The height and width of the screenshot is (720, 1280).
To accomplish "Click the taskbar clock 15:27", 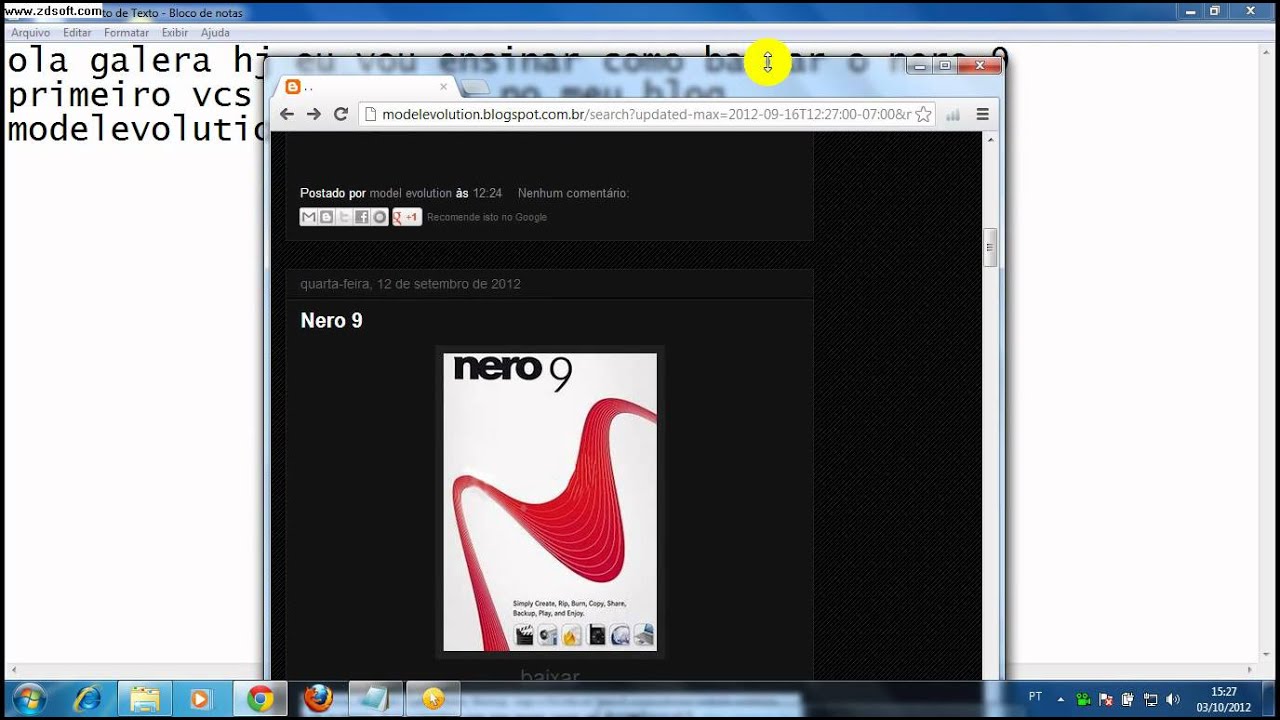I will click(x=1224, y=699).
